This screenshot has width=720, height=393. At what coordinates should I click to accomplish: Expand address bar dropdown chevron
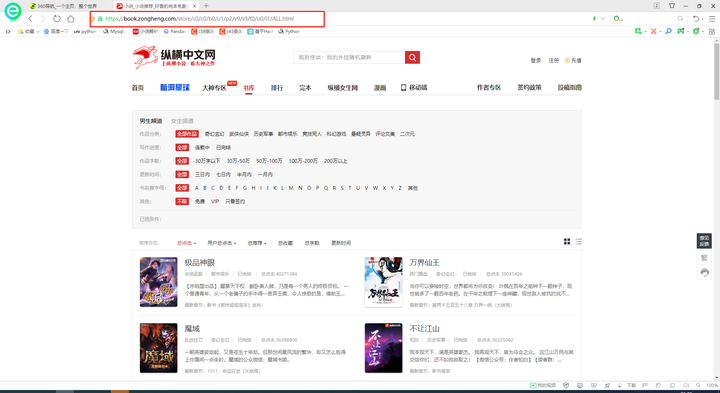coord(603,19)
